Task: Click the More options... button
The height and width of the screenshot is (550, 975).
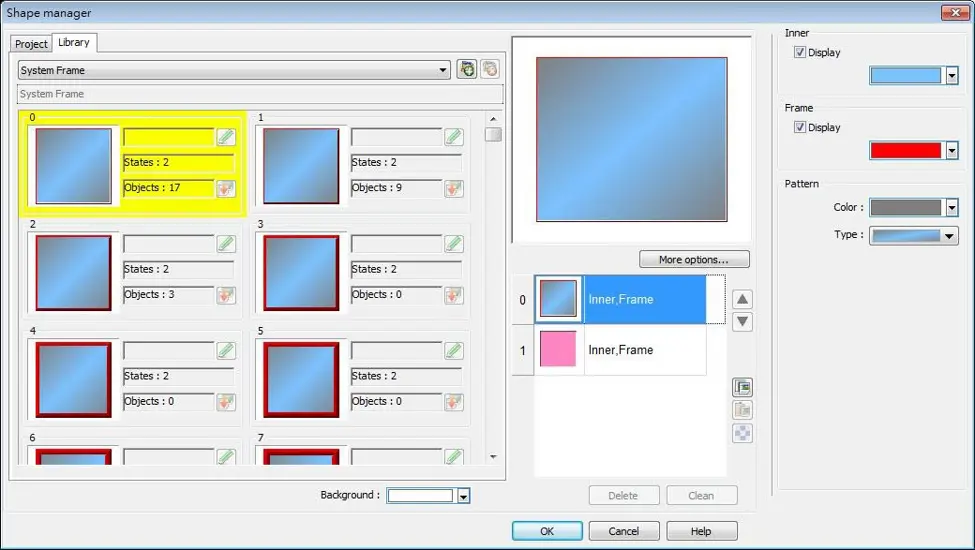Action: click(694, 259)
